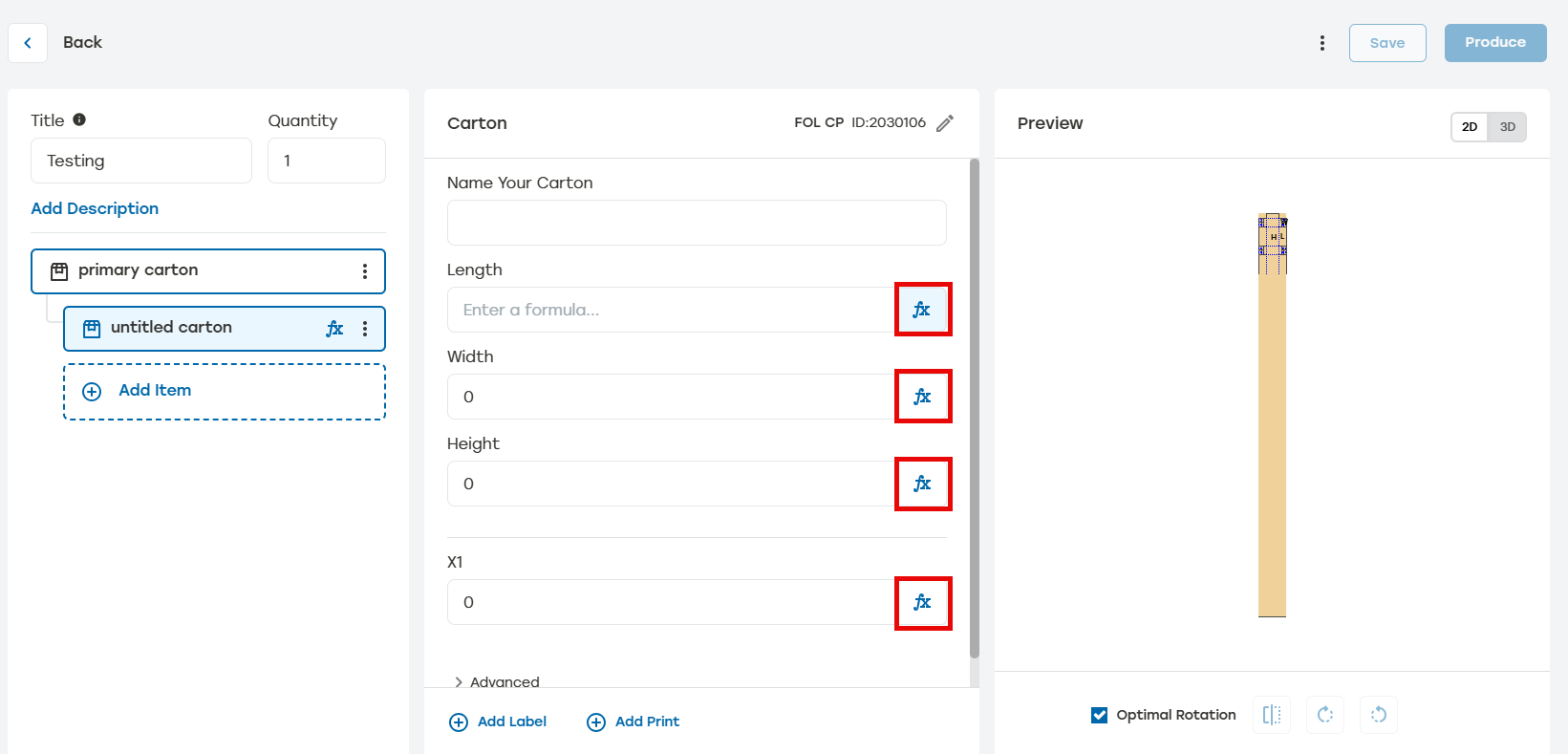Uncheck the Optimal Rotation checkbox
Viewport: 1568px width, 754px height.
[x=1100, y=715]
